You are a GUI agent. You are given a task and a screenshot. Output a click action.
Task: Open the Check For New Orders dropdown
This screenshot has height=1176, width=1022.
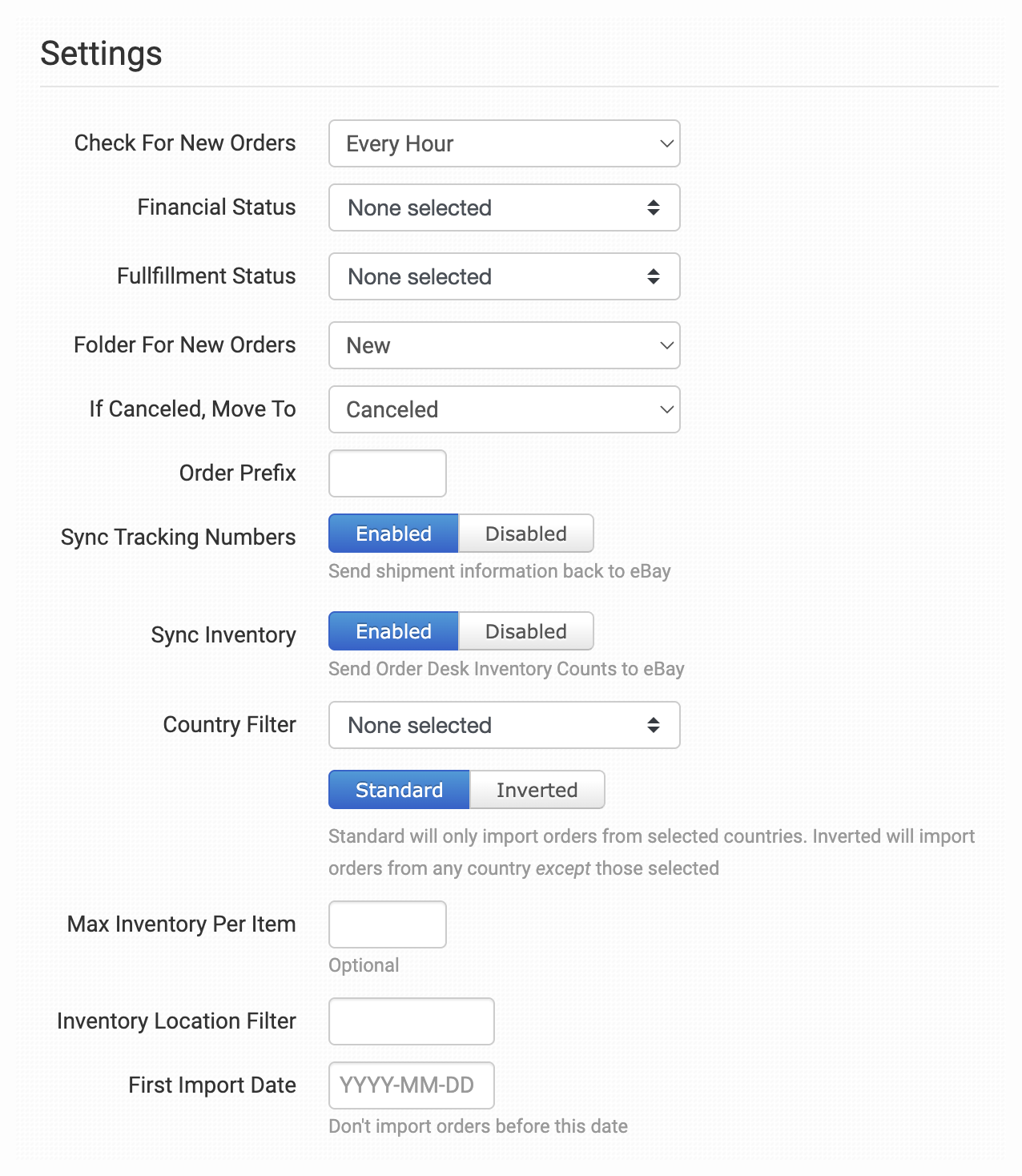pos(505,143)
